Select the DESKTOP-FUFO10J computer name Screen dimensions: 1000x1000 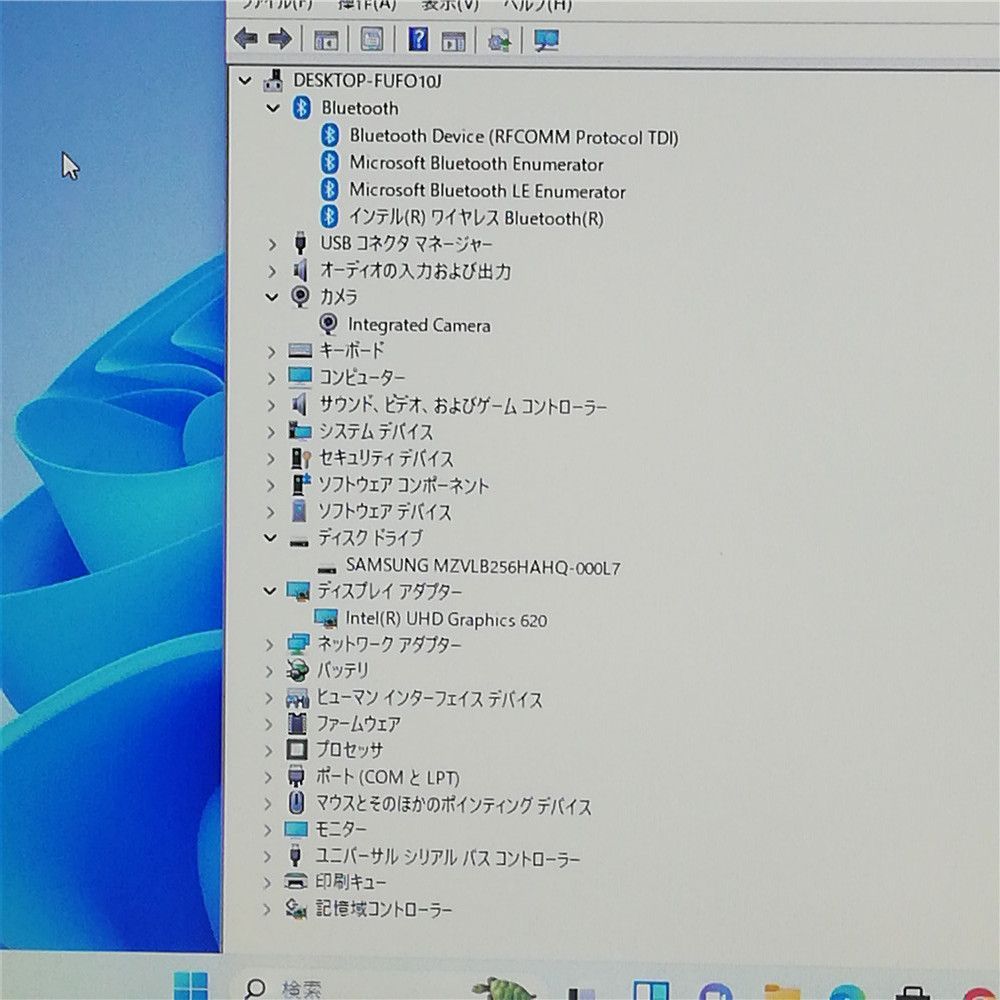tap(367, 81)
